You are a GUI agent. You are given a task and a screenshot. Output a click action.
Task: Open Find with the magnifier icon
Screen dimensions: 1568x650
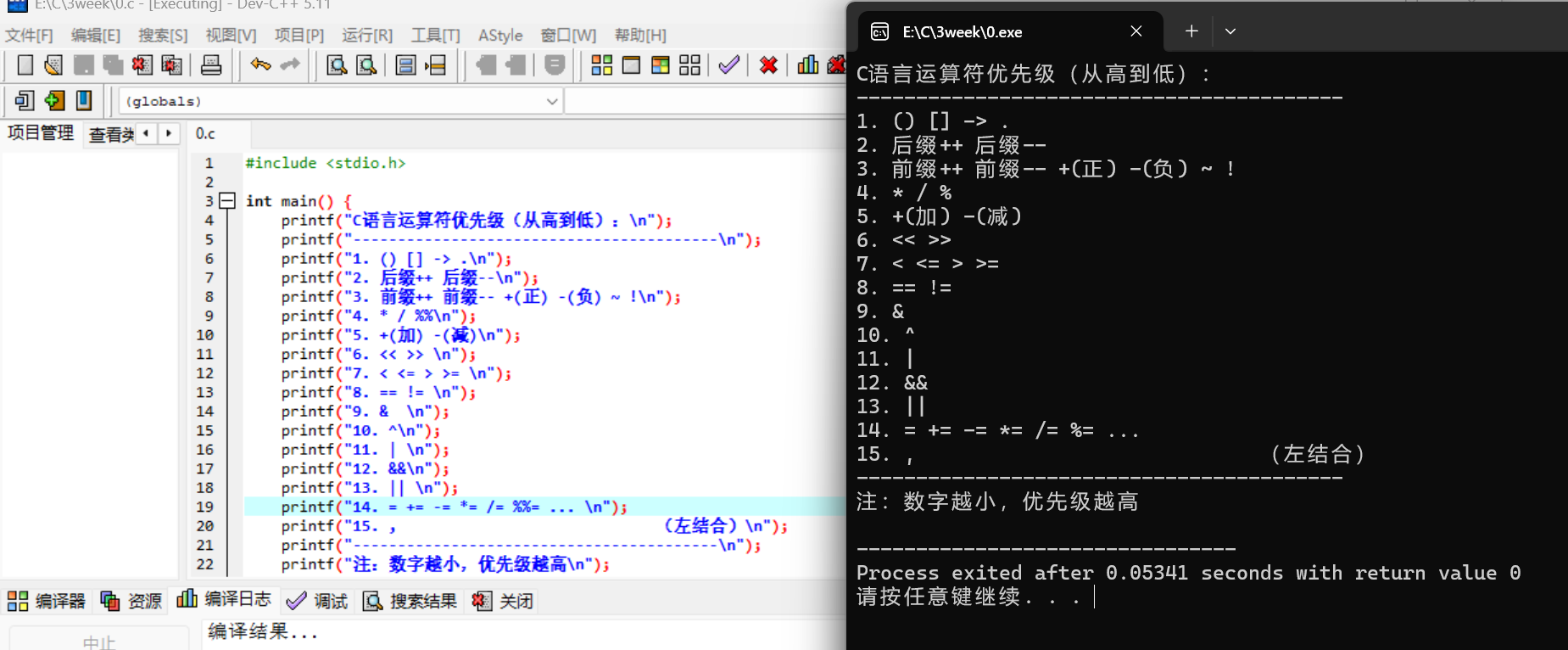click(337, 65)
